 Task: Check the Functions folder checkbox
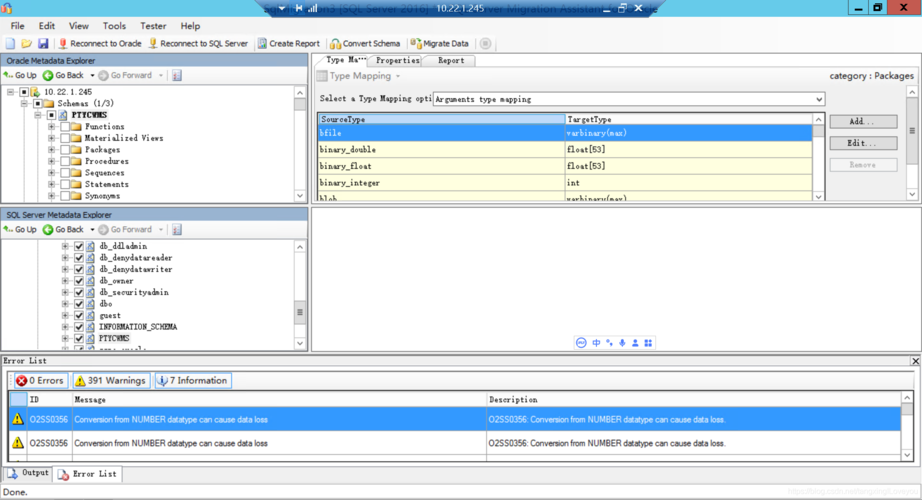tap(65, 127)
